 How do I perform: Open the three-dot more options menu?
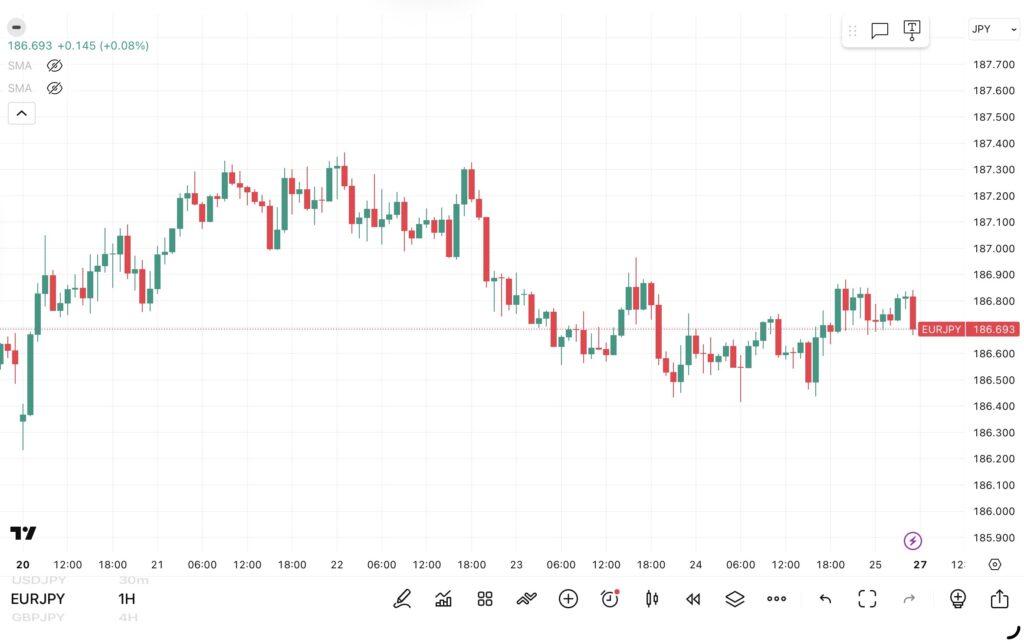(x=777, y=599)
